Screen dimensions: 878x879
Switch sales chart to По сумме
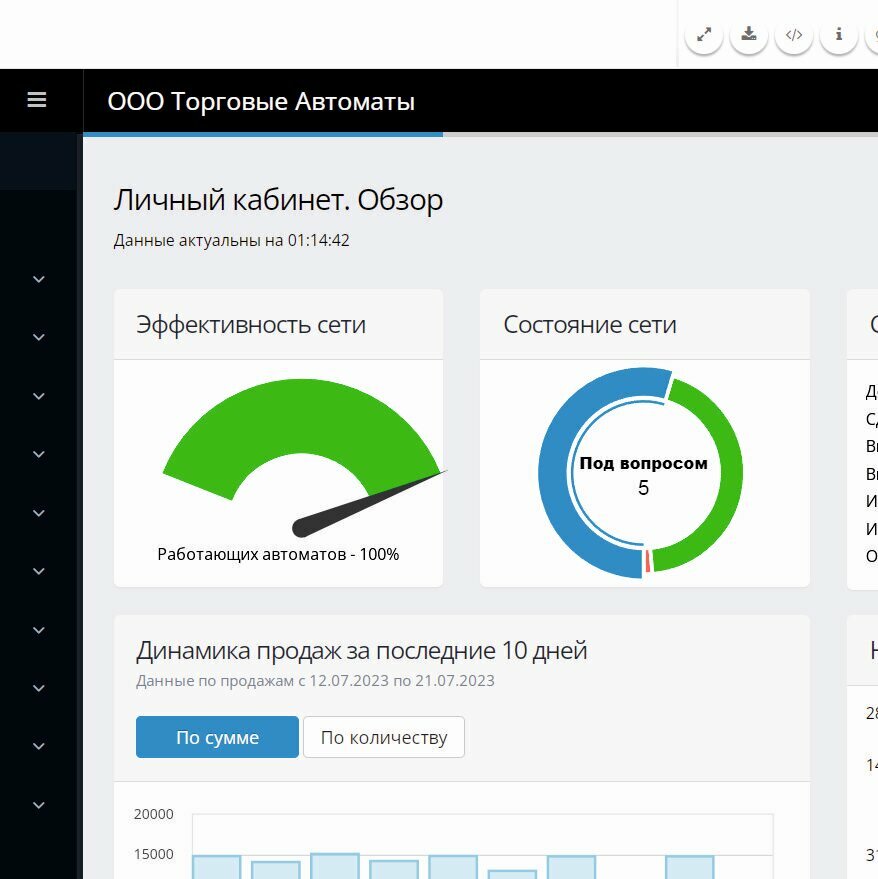217,737
